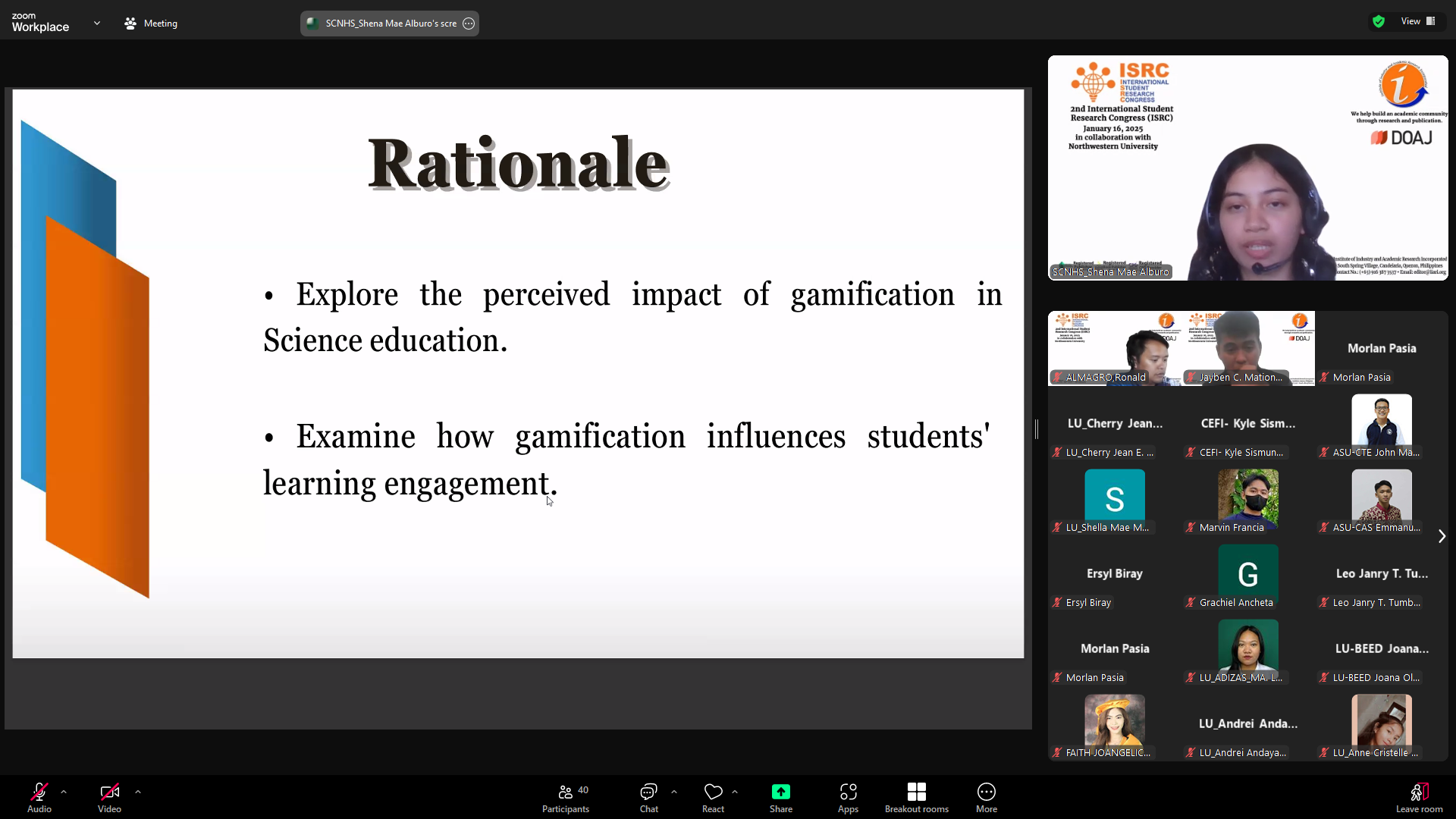Open the React emoji menu

pos(713,798)
